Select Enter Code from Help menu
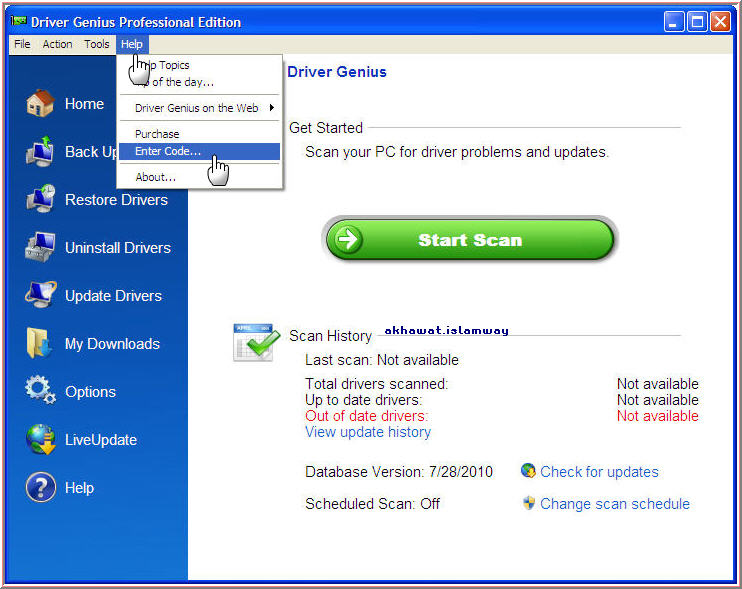The height and width of the screenshot is (589, 742). click(x=168, y=151)
